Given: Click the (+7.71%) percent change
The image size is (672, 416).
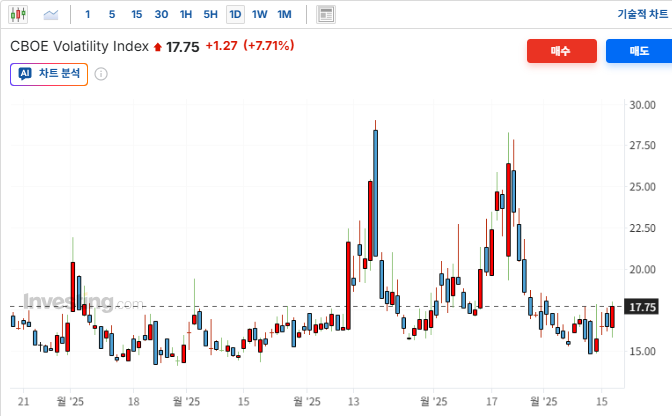Looking at the screenshot, I should click(x=269, y=46).
